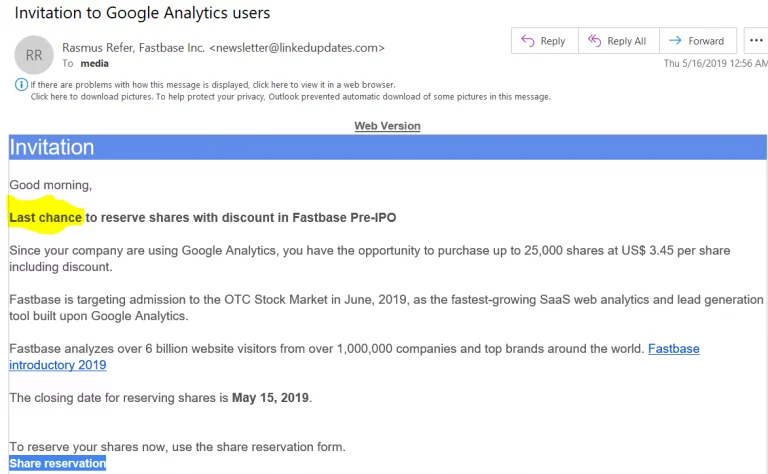Viewport: 768px width, 474px height.
Task: Click the message display problems infobar line
Action: (x=212, y=85)
